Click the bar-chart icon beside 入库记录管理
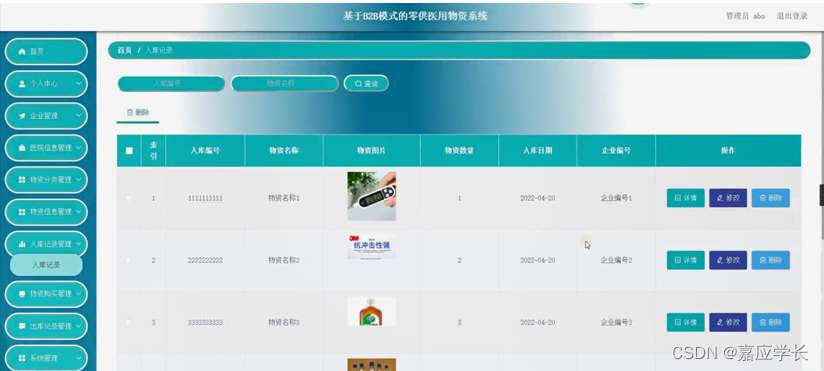824x371 pixels. pos(22,244)
